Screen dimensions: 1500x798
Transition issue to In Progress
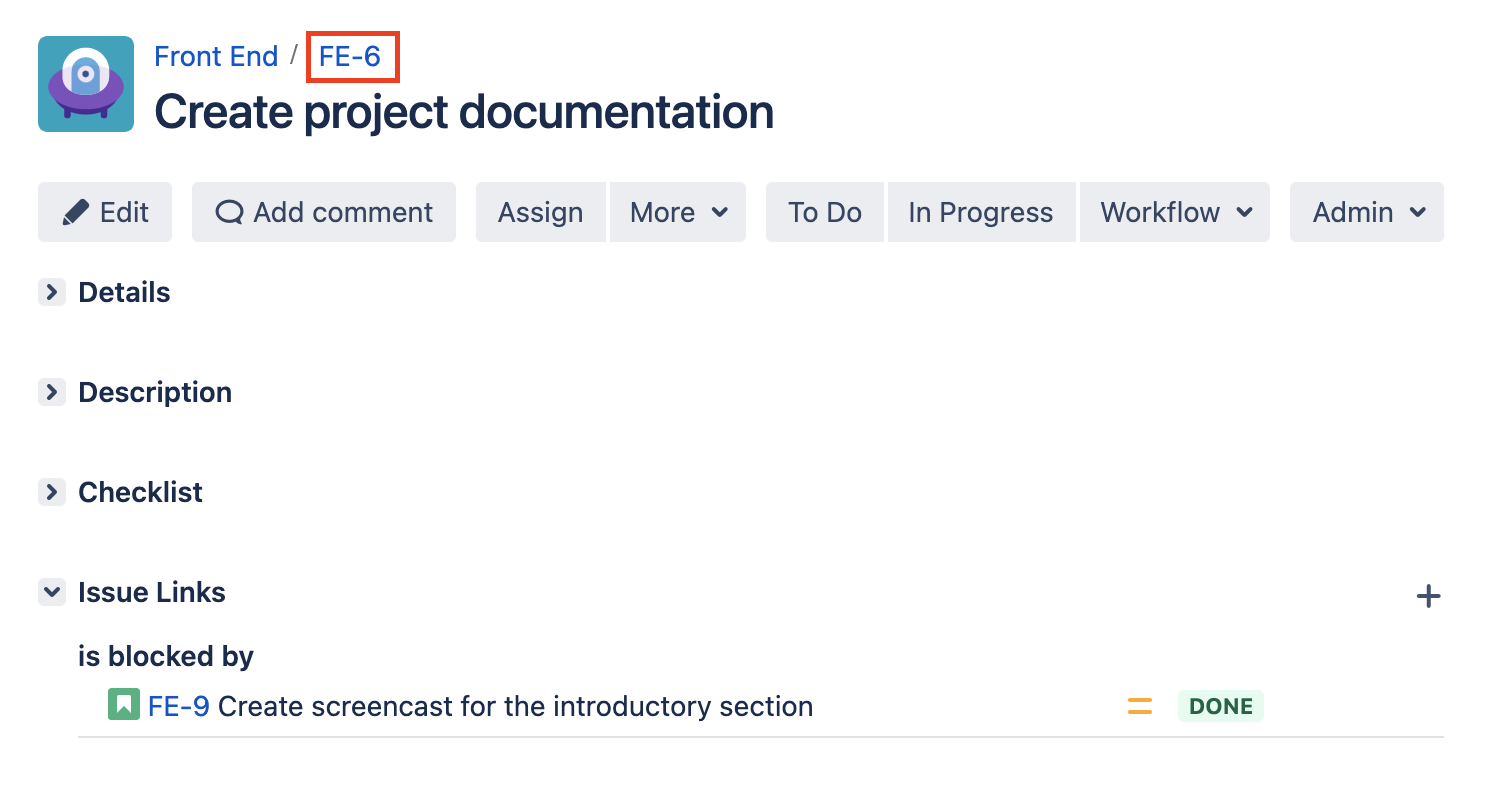pyautogui.click(x=981, y=212)
